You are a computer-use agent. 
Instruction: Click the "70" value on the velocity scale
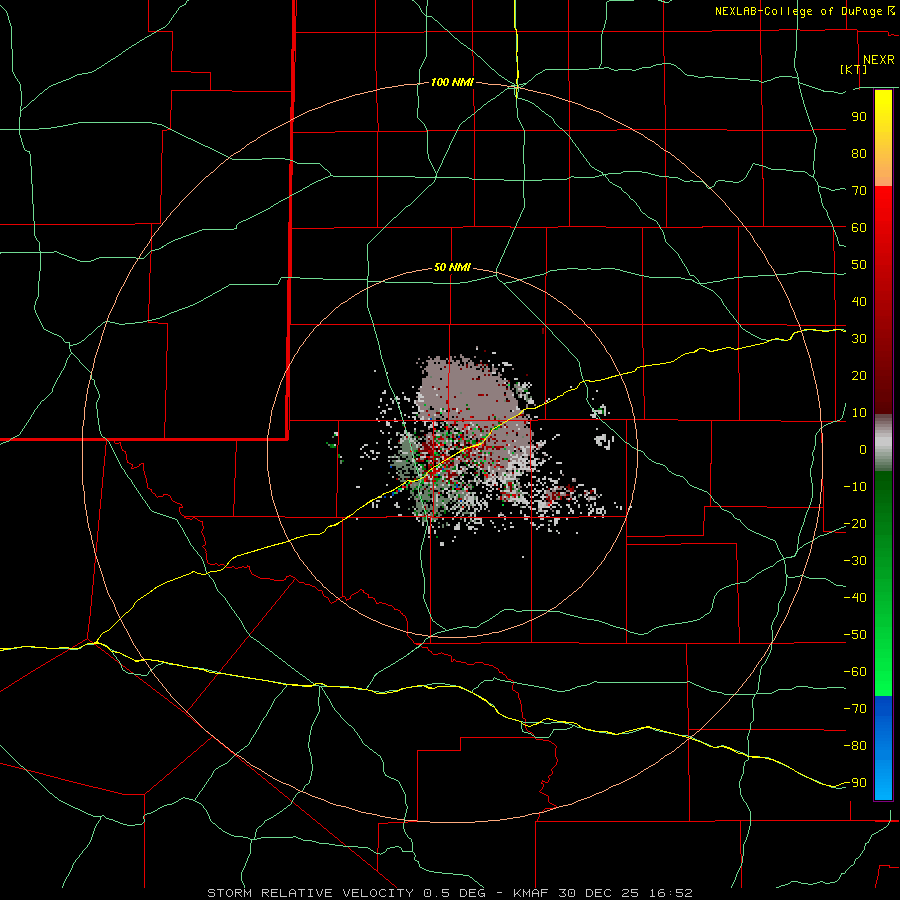pos(859,191)
